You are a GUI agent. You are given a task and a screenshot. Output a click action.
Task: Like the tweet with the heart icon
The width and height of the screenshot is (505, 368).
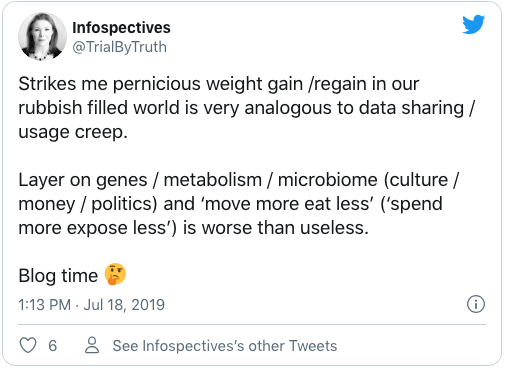pos(28,345)
